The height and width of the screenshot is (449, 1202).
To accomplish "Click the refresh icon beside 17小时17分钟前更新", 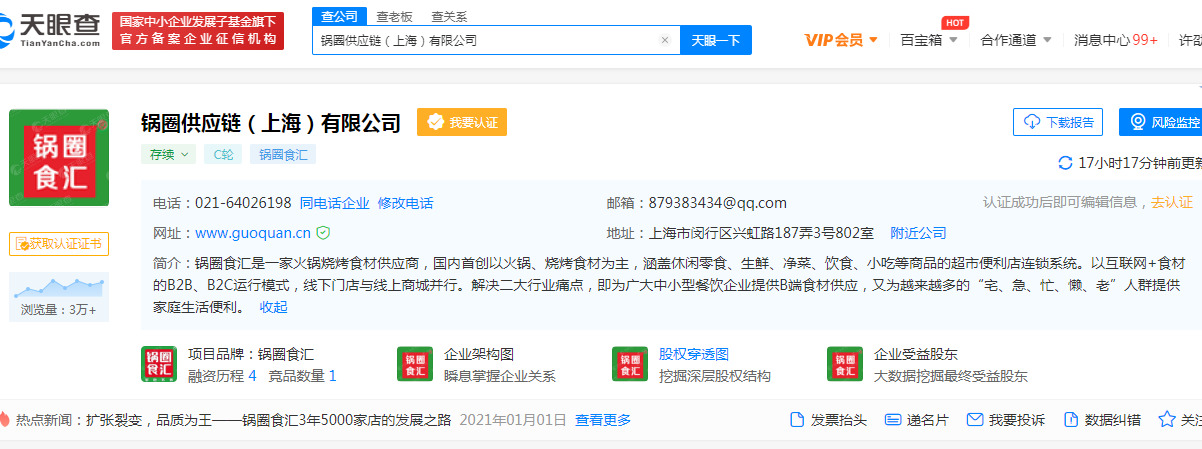I will coord(1065,162).
